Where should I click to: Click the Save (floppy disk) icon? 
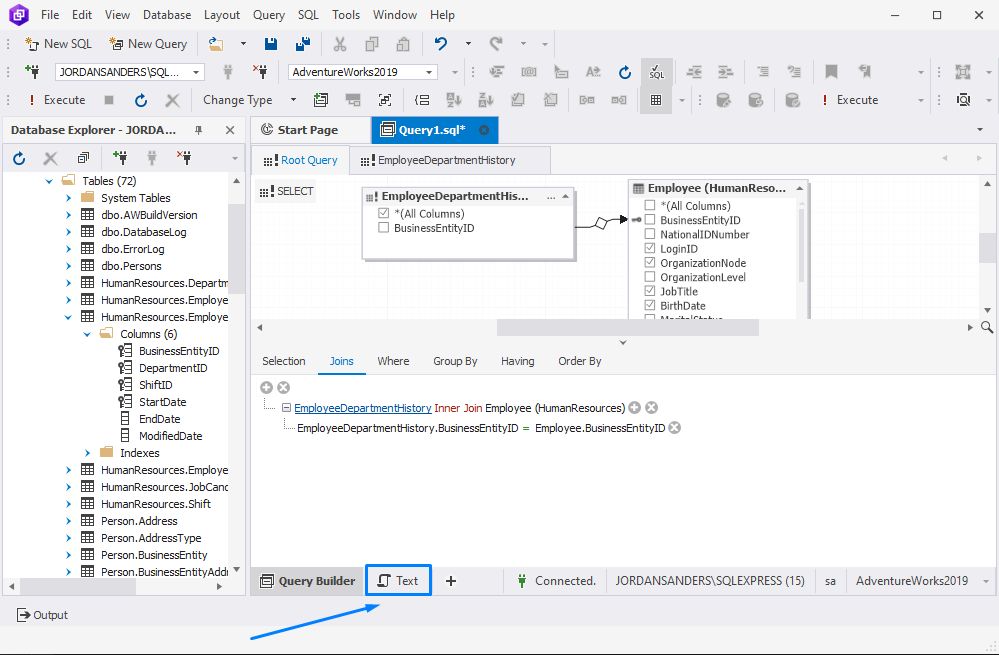pos(271,44)
